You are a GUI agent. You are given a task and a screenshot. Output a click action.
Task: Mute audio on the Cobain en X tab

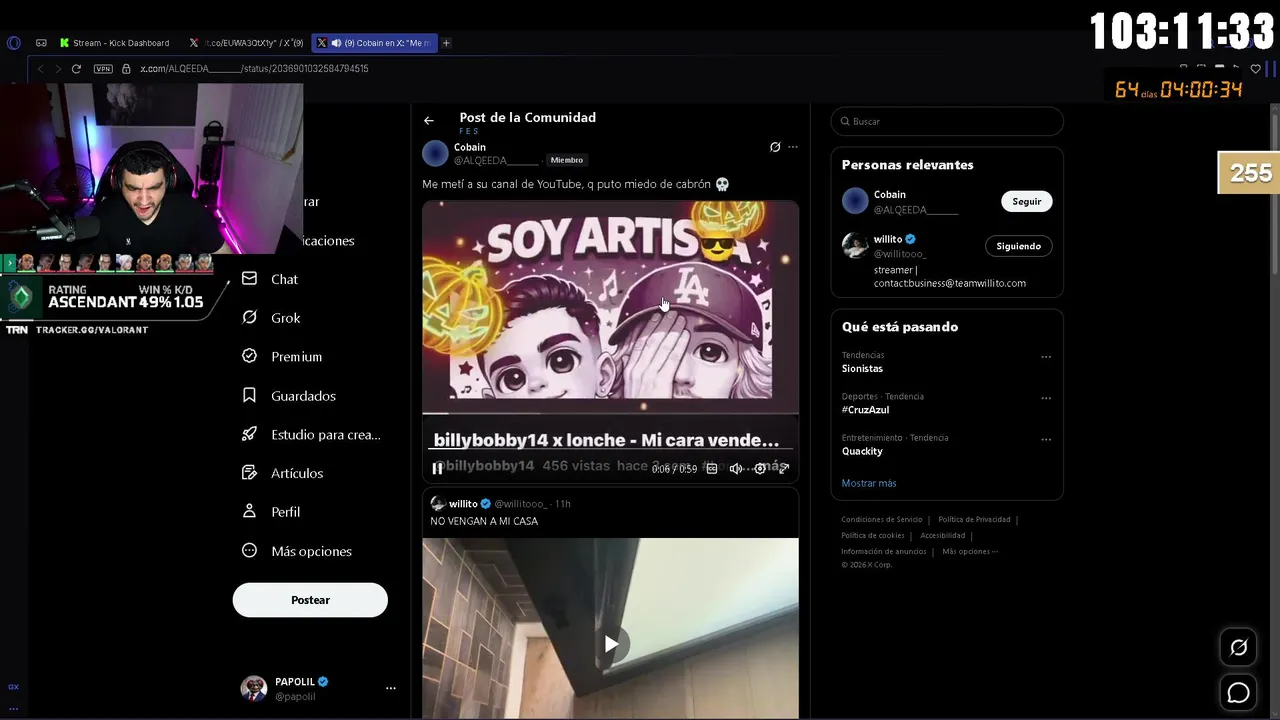336,43
